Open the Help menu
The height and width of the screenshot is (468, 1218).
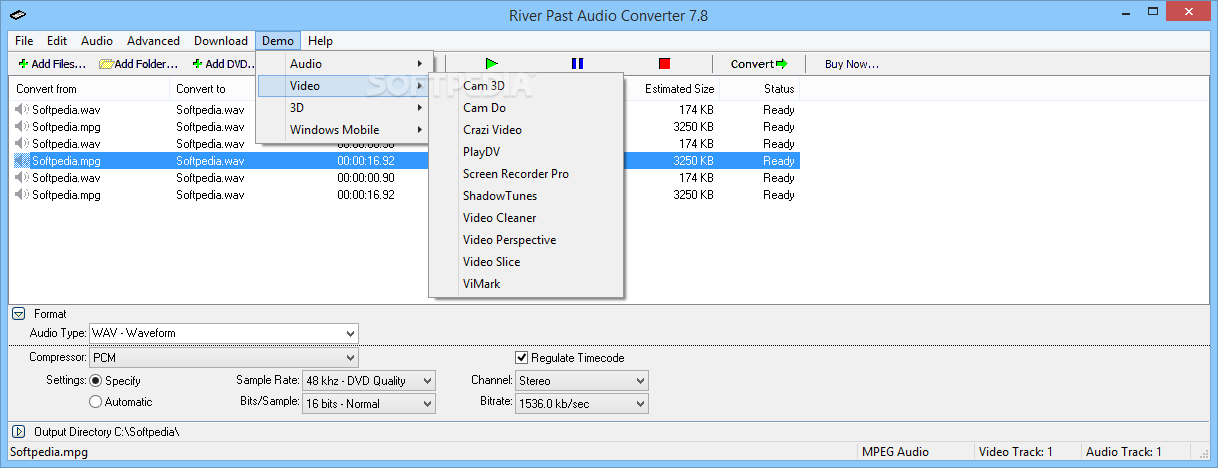click(x=321, y=41)
